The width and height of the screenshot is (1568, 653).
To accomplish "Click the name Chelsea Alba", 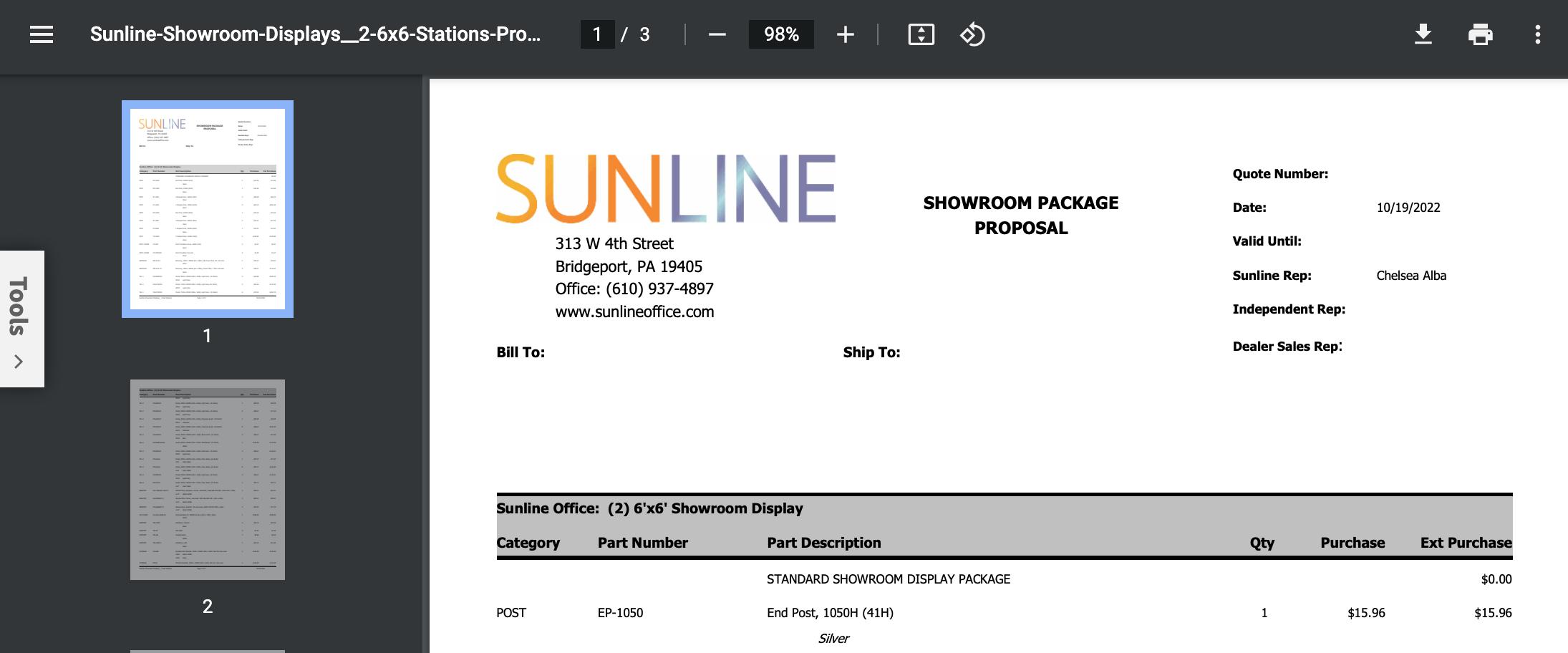I will (1411, 276).
